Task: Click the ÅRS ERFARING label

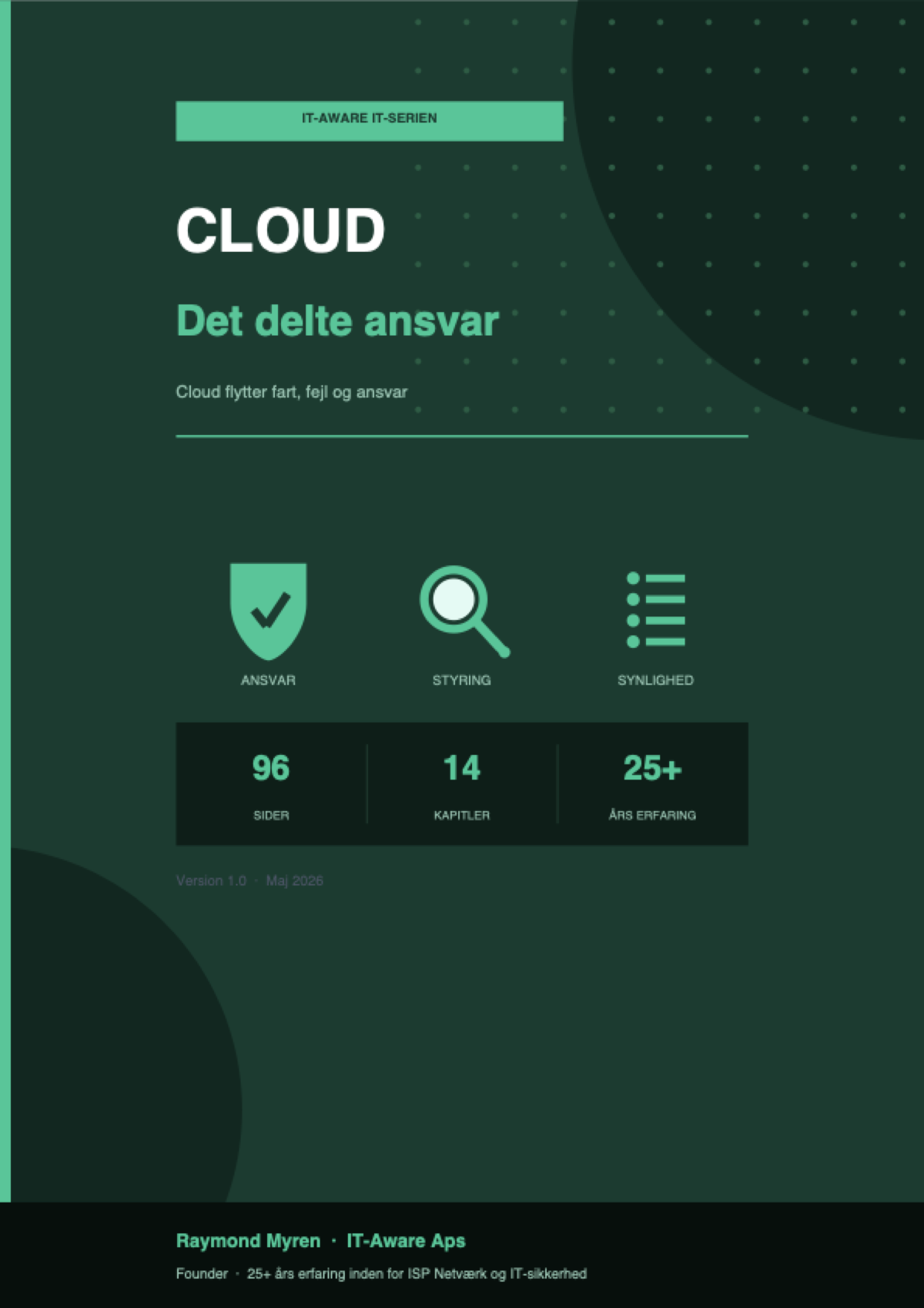Action: tap(652, 814)
